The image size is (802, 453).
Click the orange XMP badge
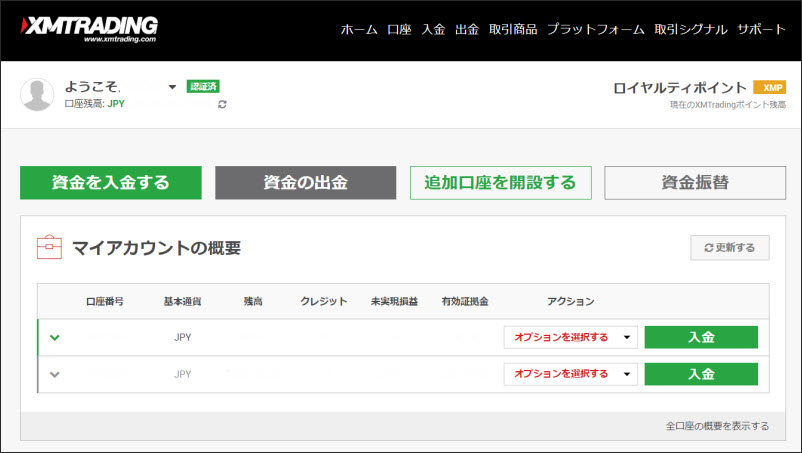point(768,87)
